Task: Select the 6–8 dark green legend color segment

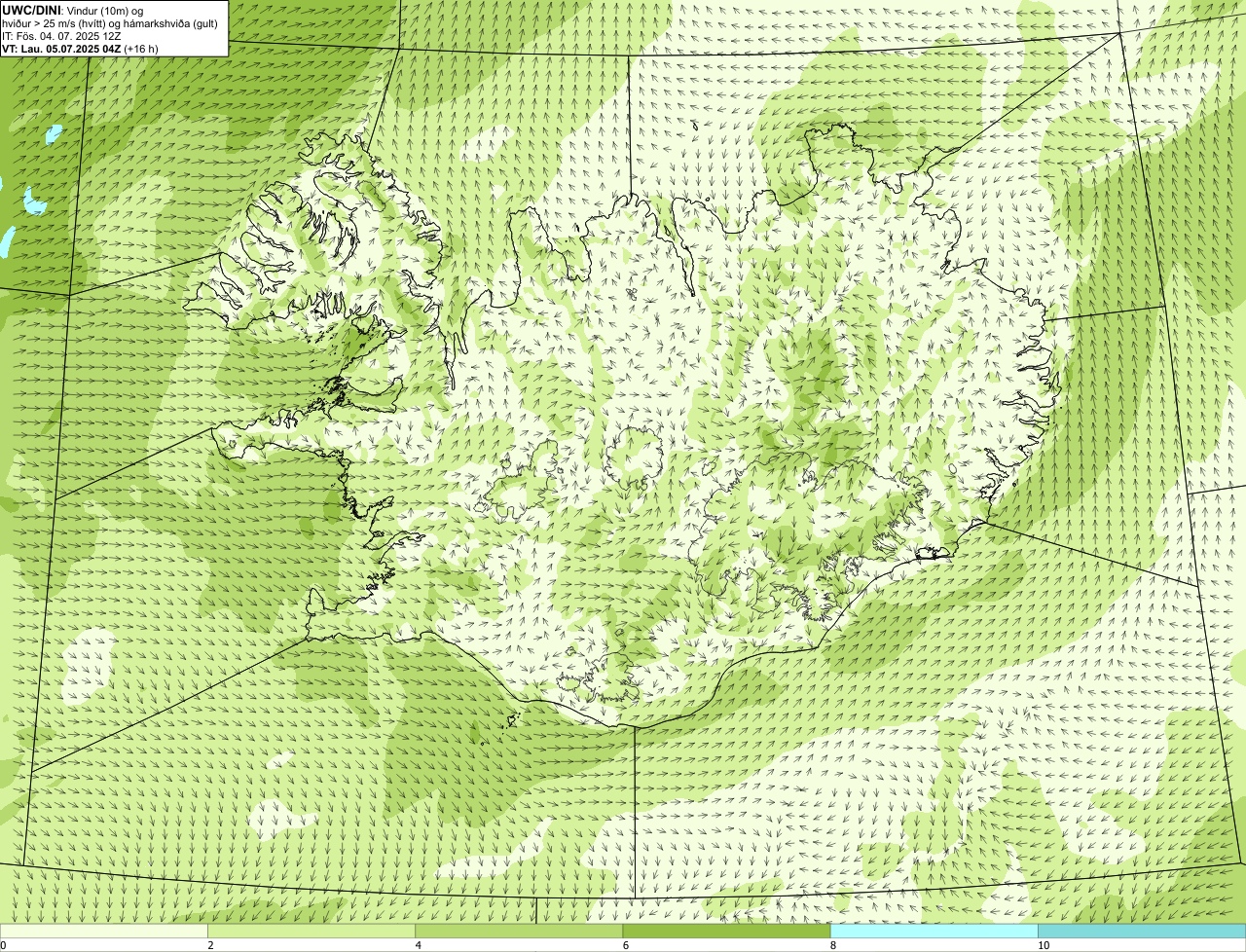Action: 727,931
